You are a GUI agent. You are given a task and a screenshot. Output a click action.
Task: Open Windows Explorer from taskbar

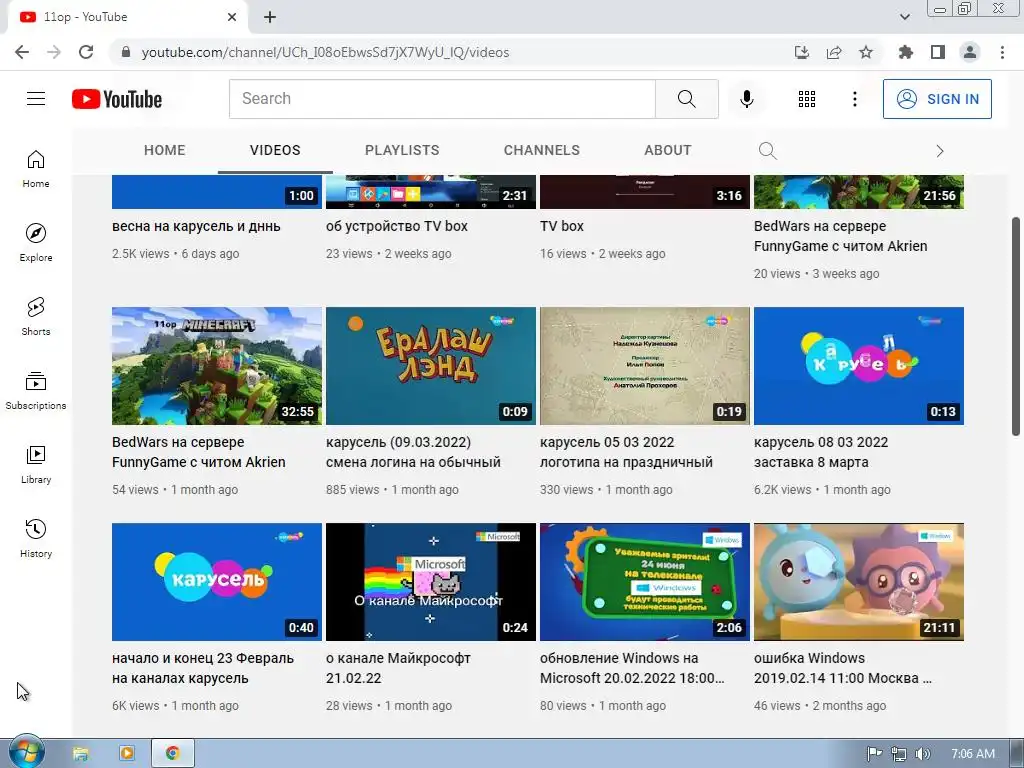[x=80, y=754]
